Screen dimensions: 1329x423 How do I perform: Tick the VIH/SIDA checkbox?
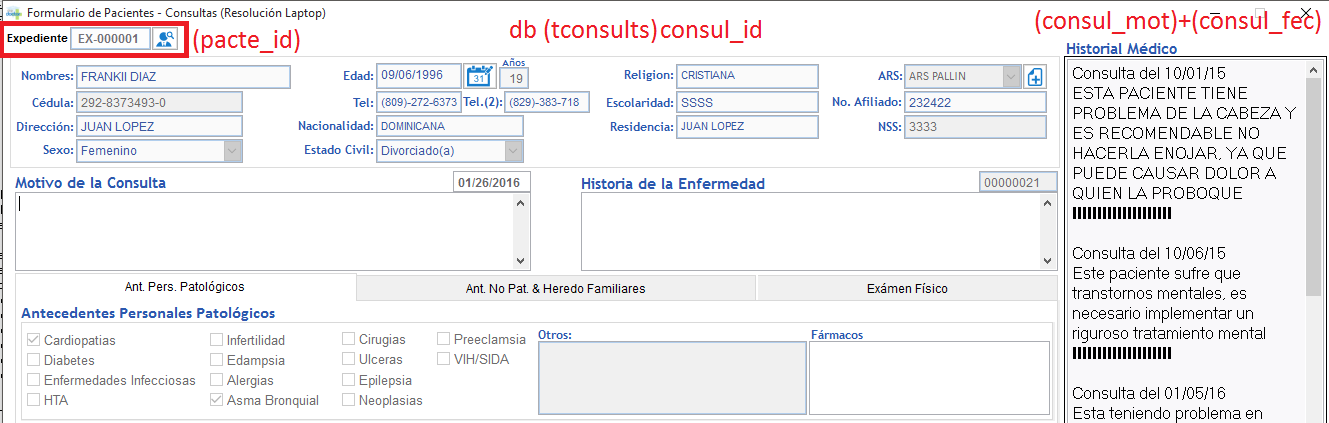tap(444, 359)
